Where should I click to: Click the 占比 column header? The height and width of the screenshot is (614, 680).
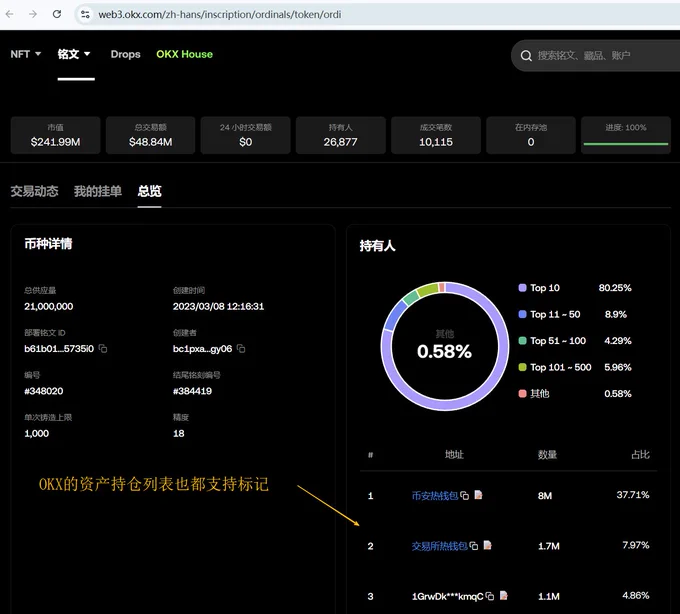[x=640, y=454]
